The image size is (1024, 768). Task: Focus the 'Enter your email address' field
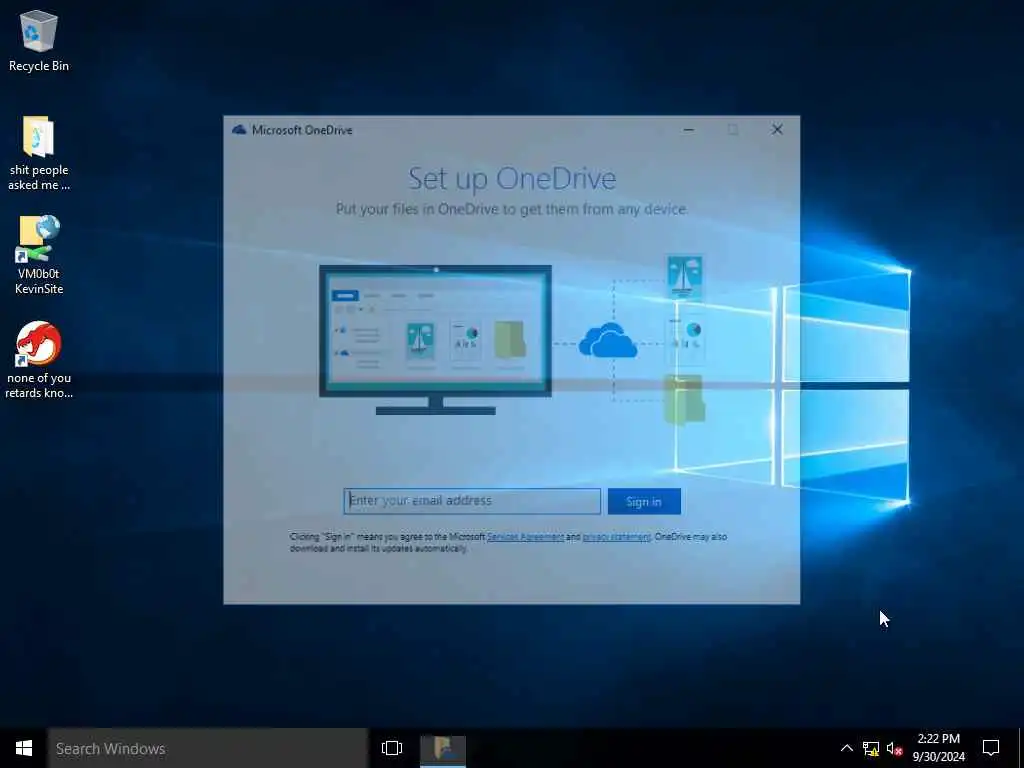pos(472,501)
